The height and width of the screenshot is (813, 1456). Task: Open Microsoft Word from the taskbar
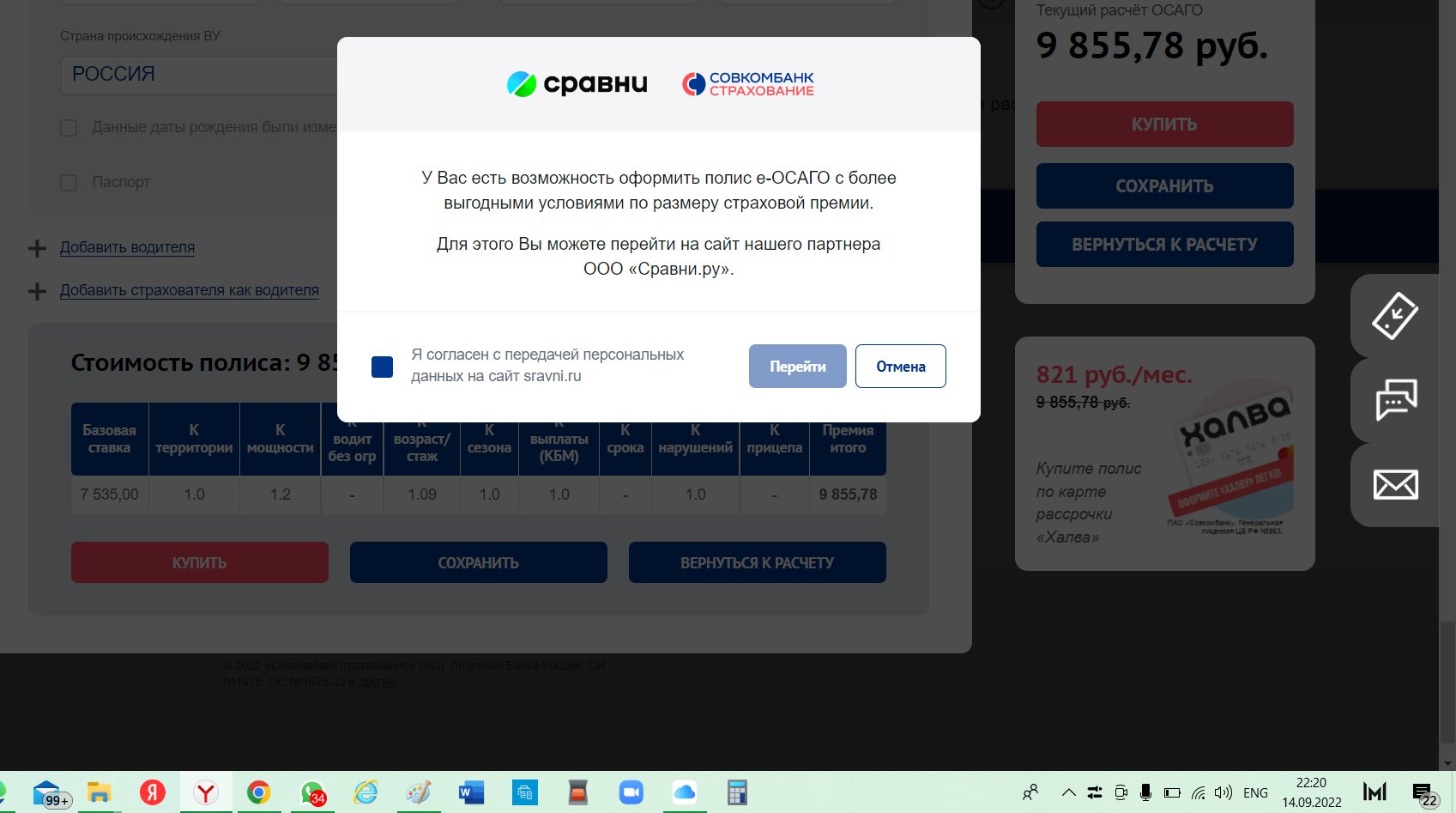(x=472, y=792)
